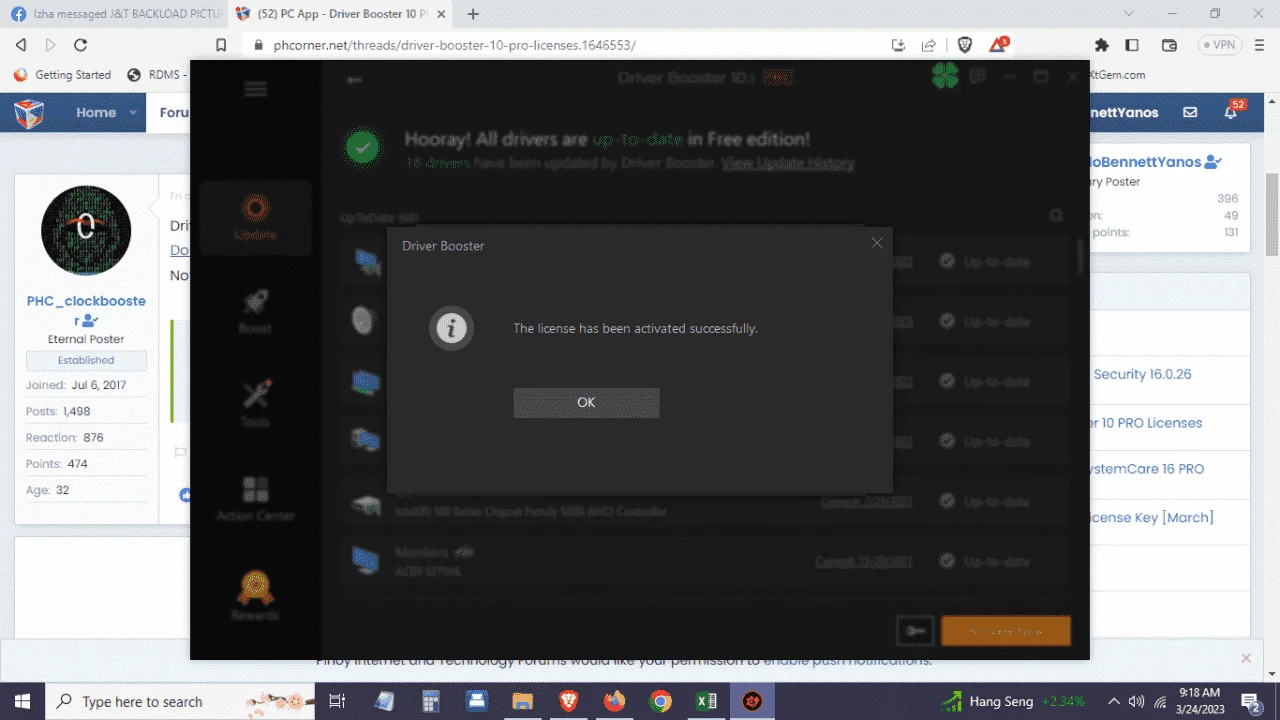
Task: Open the inbox envelope icon
Action: point(1190,113)
